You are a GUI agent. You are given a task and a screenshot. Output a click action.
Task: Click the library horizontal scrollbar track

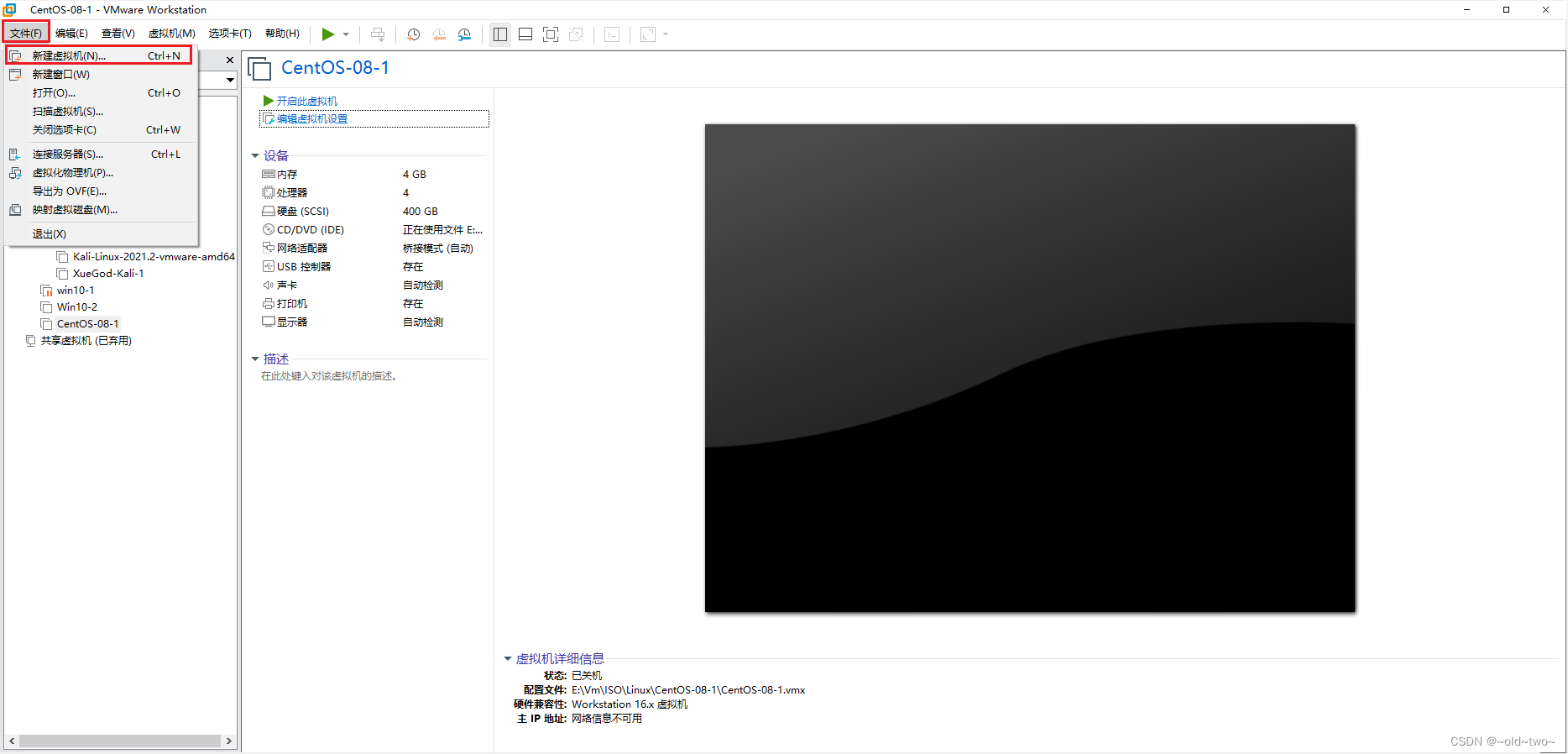[x=120, y=741]
